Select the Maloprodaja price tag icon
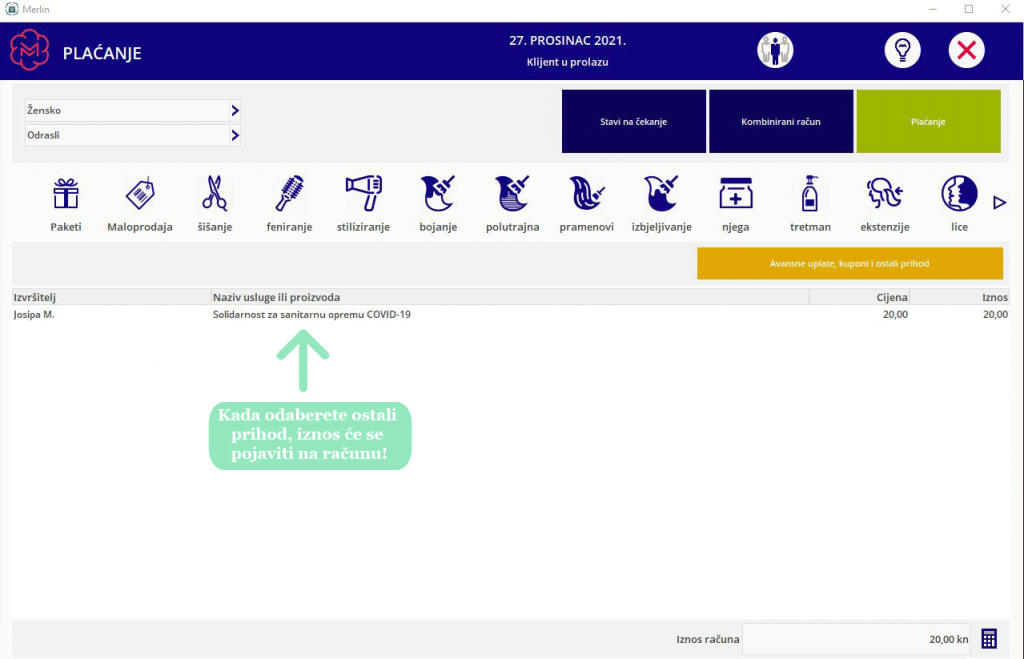This screenshot has width=1024, height=659. coord(140,194)
